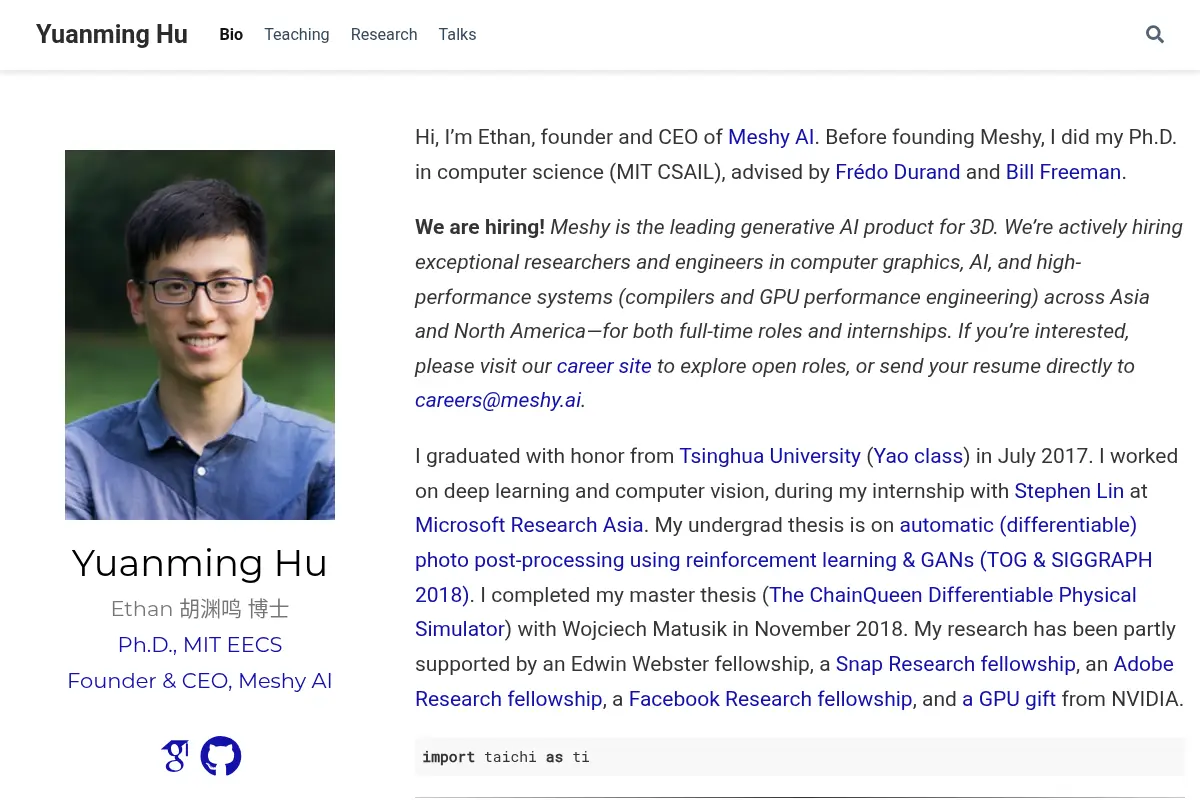The width and height of the screenshot is (1200, 800).
Task: Follow the Meshy AI link in intro
Action: (x=771, y=137)
